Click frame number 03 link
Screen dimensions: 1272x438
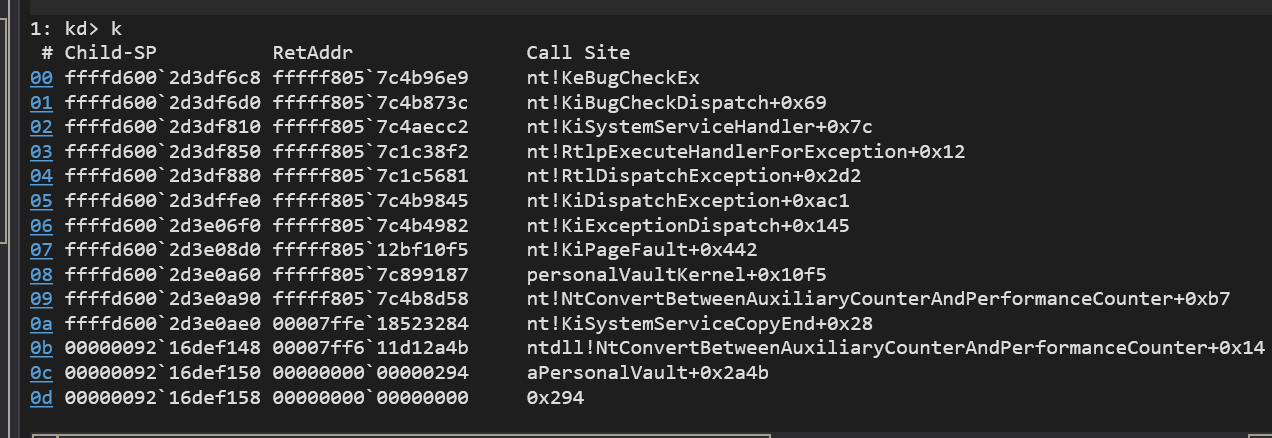[x=42, y=152]
